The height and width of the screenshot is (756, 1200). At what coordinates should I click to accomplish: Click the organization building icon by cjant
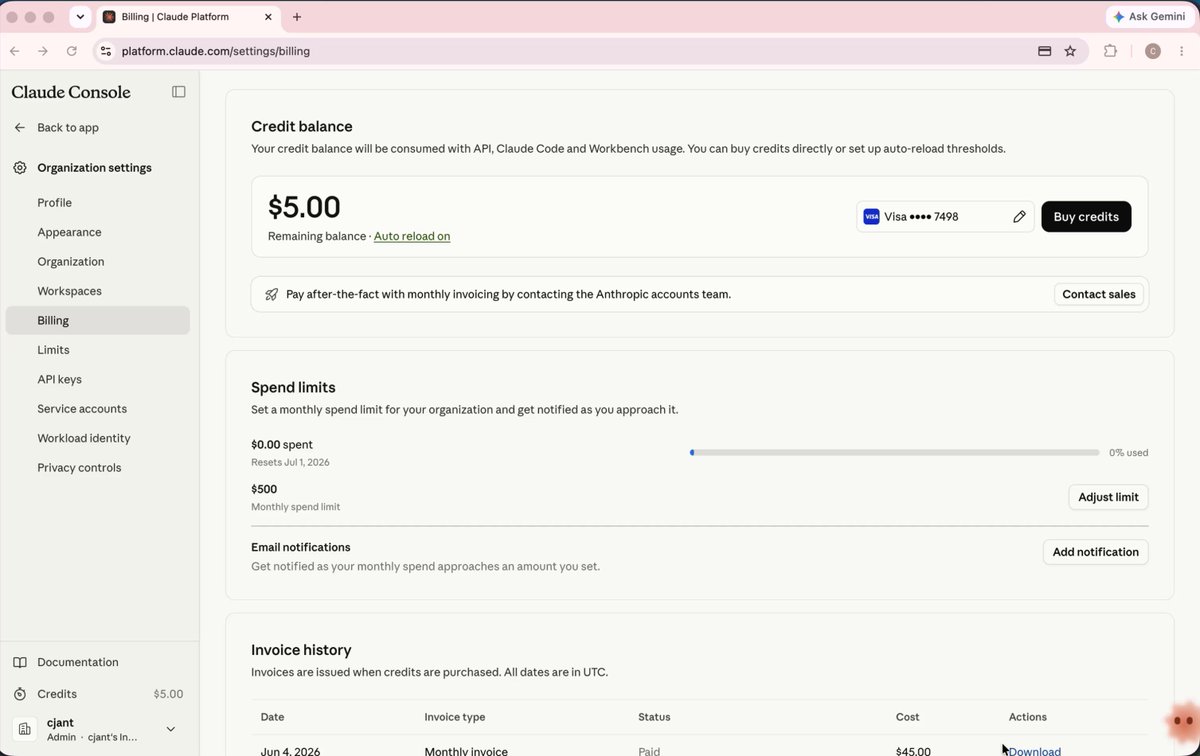pyautogui.click(x=25, y=730)
